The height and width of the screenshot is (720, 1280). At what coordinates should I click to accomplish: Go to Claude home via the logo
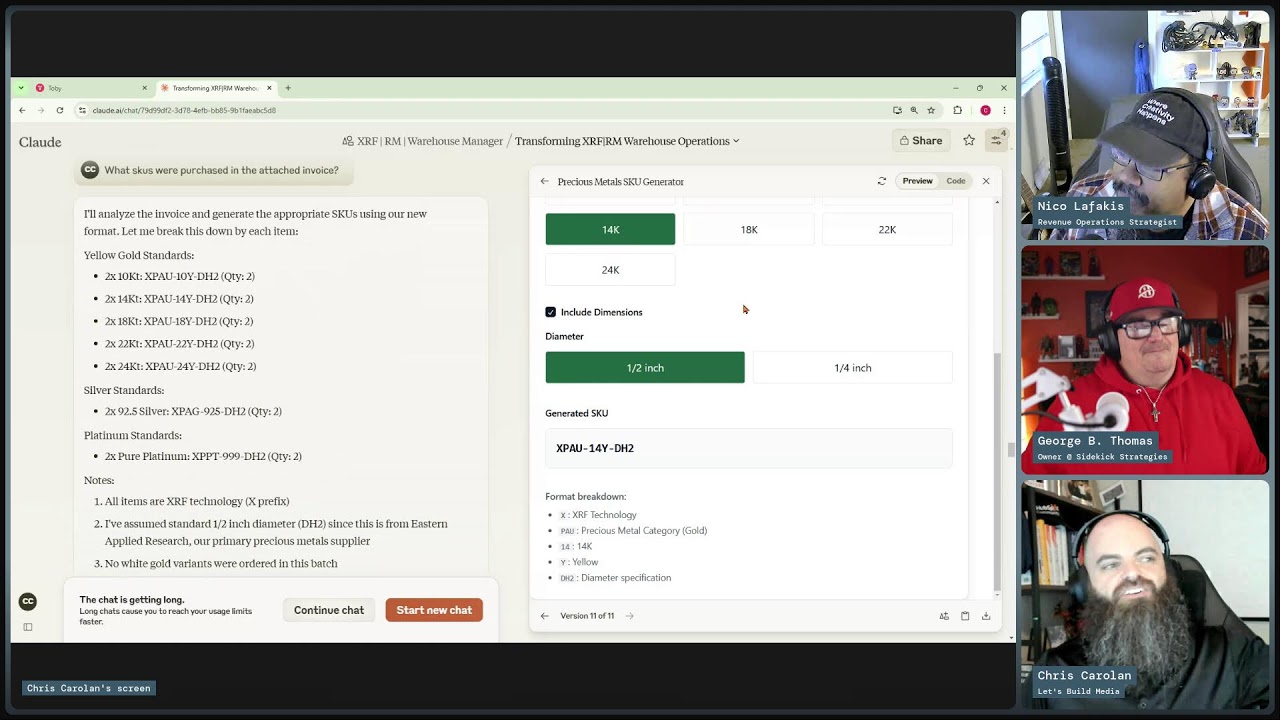(40, 142)
